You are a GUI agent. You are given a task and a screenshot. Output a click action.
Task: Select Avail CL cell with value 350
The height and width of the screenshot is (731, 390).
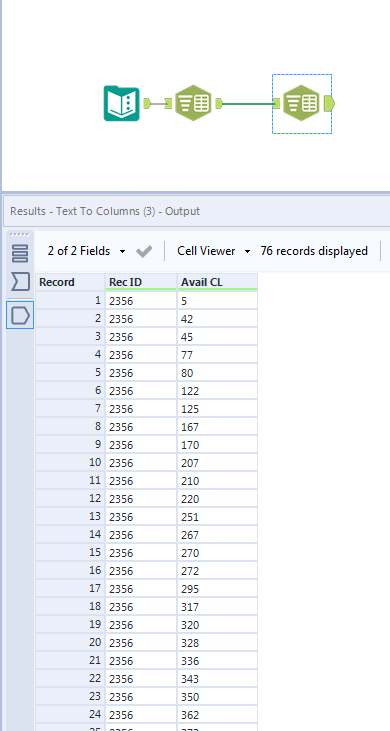(217, 697)
